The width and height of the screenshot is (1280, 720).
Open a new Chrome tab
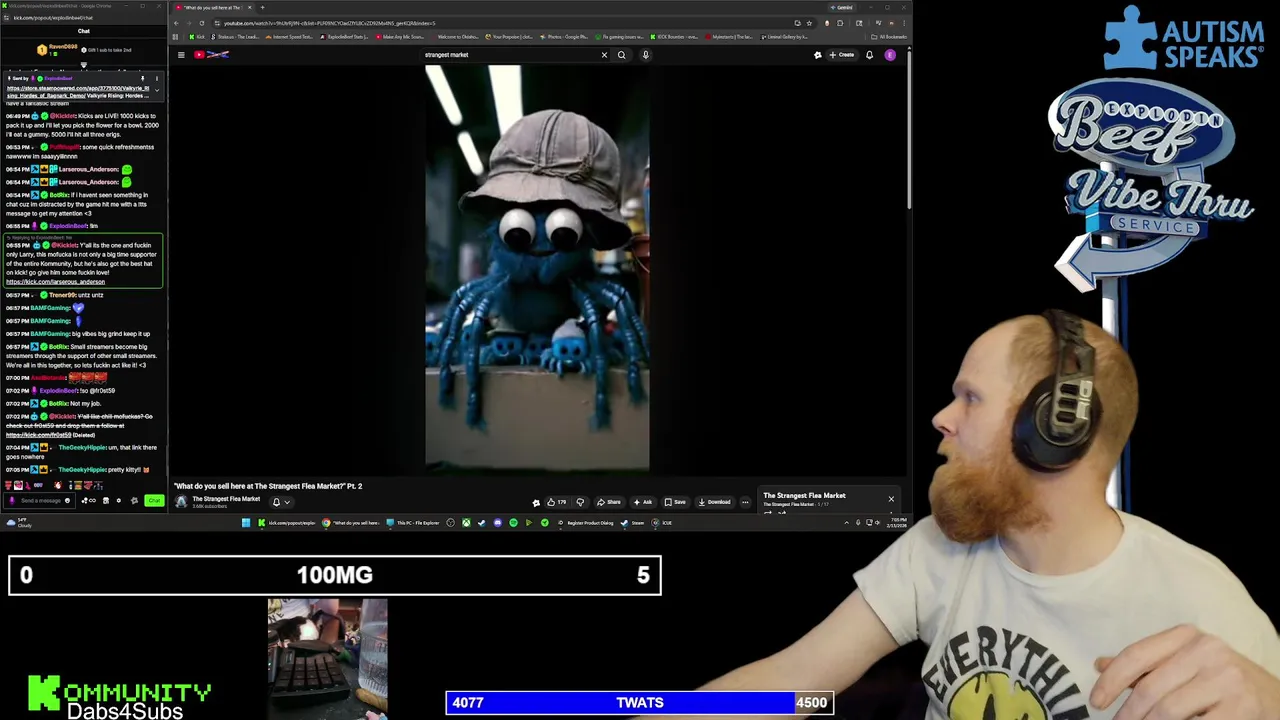click(x=262, y=7)
